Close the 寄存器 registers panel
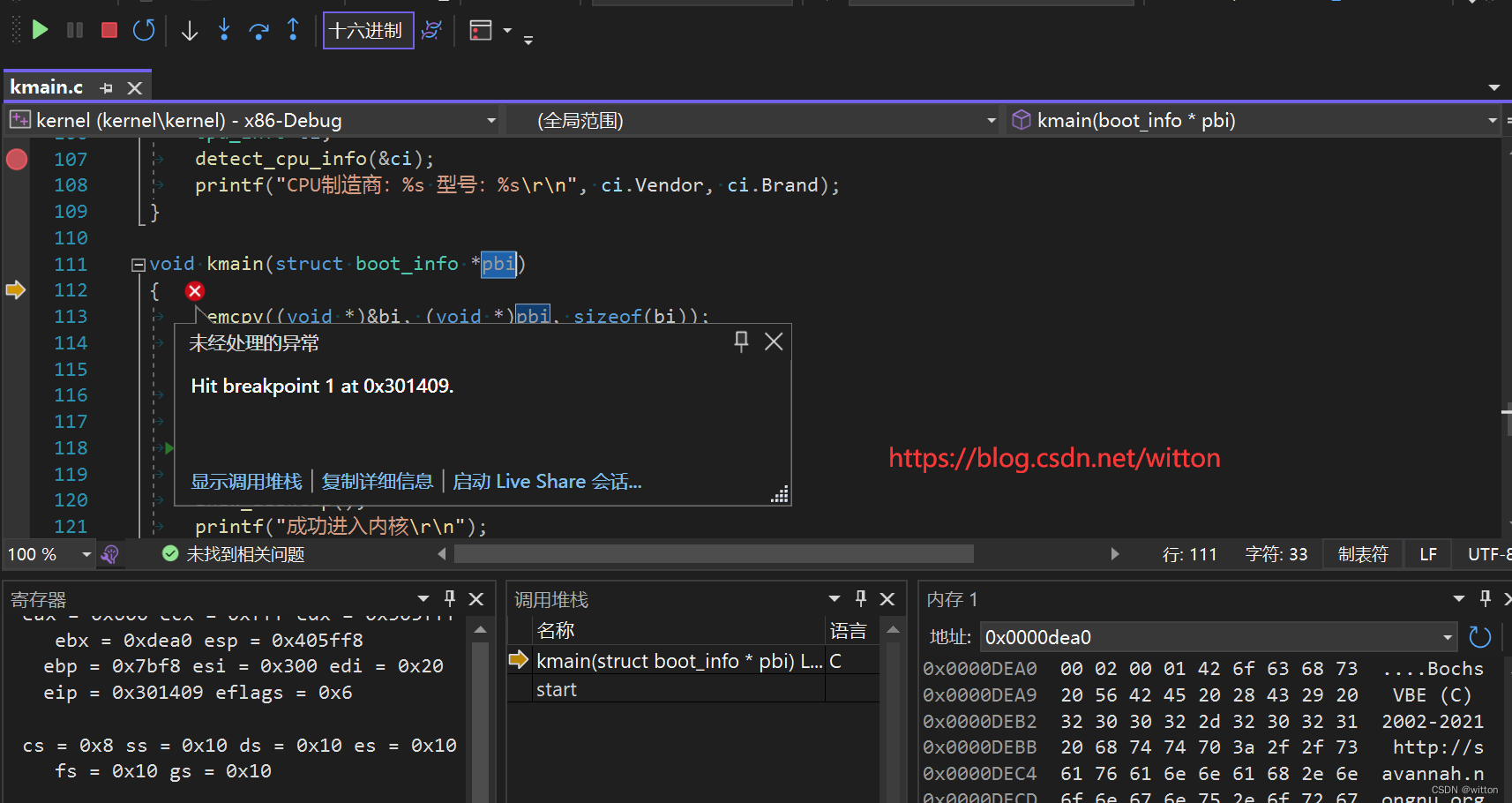This screenshot has width=1512, height=803. point(476,599)
